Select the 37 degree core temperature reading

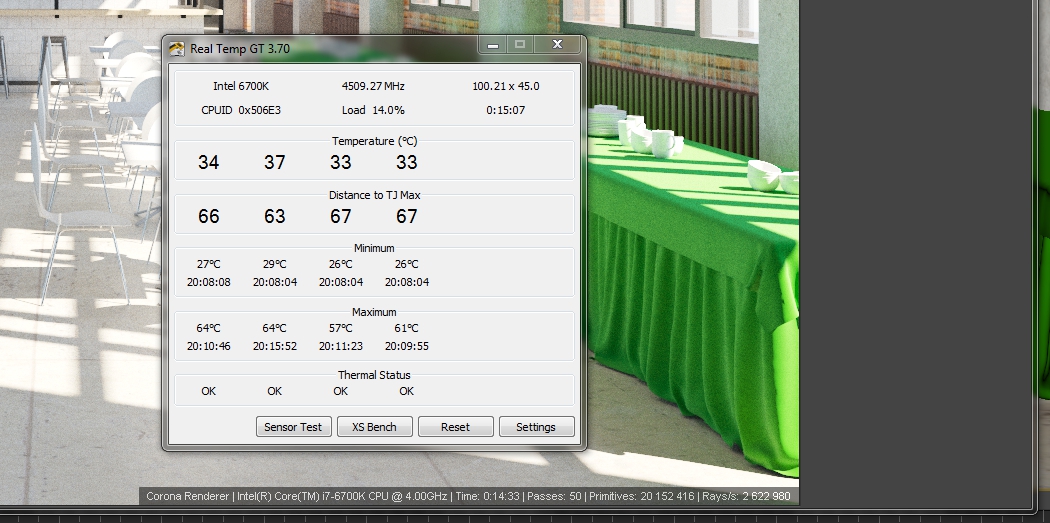click(275, 163)
